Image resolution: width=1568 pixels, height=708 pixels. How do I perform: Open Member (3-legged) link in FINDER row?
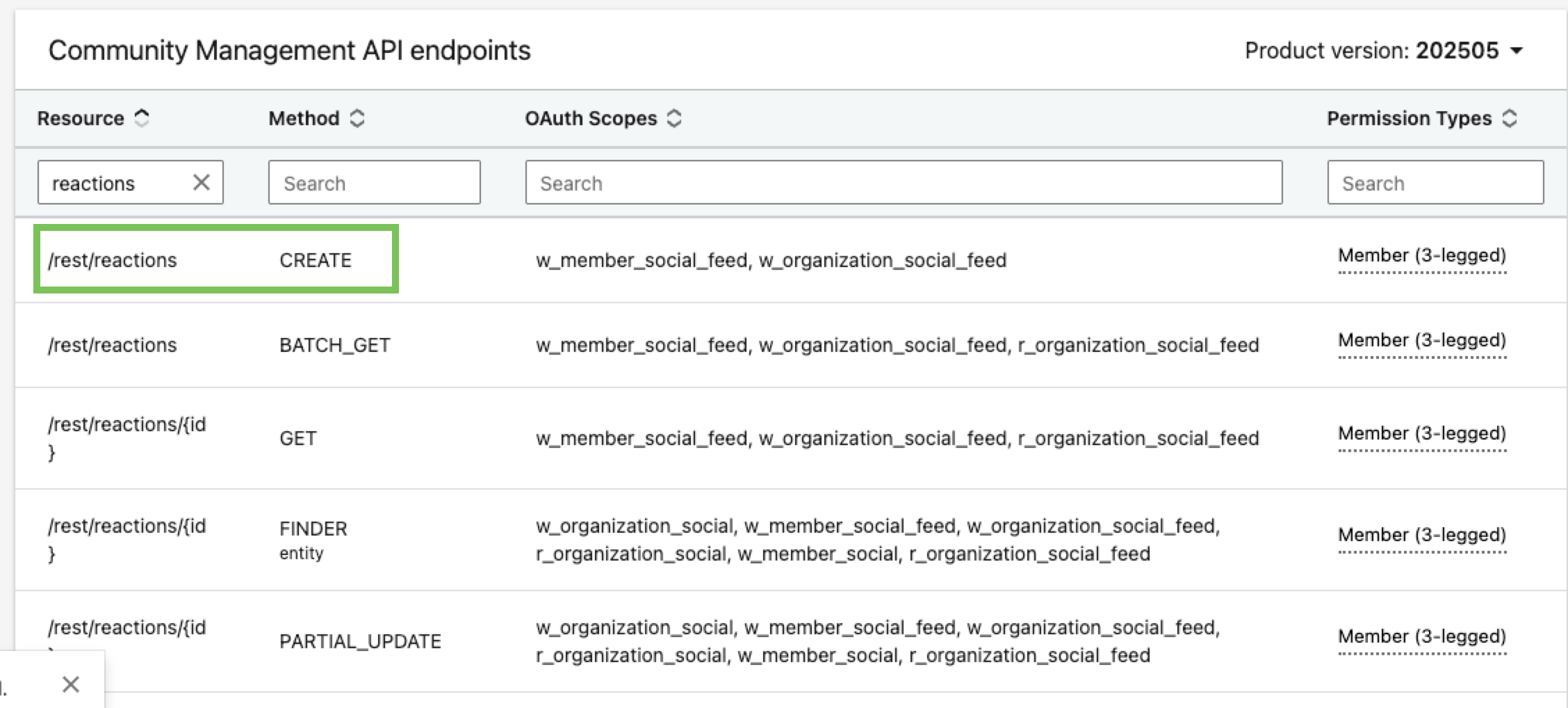(x=1422, y=536)
